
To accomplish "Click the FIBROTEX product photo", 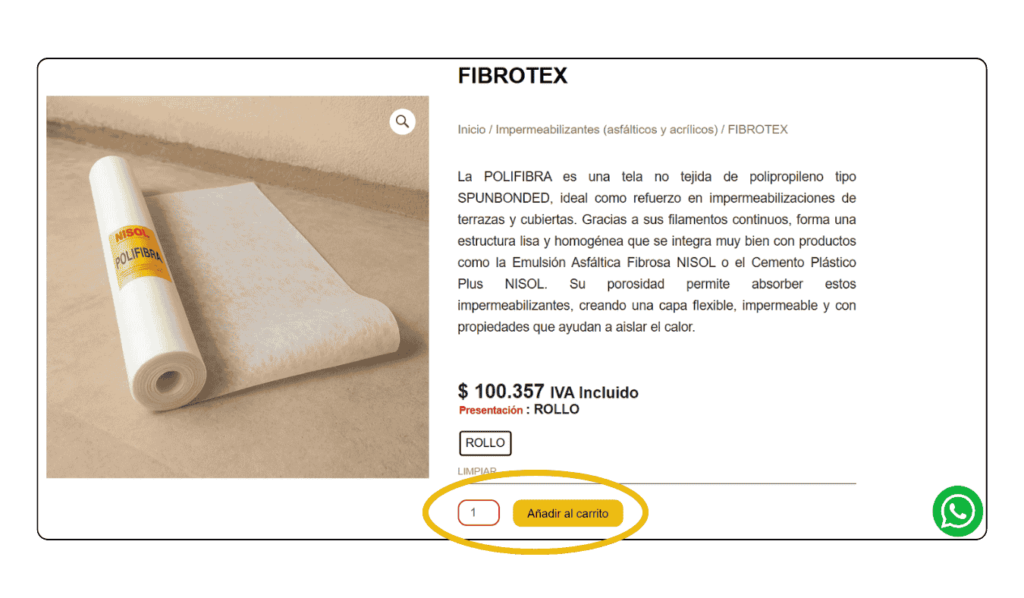I will (x=238, y=287).
